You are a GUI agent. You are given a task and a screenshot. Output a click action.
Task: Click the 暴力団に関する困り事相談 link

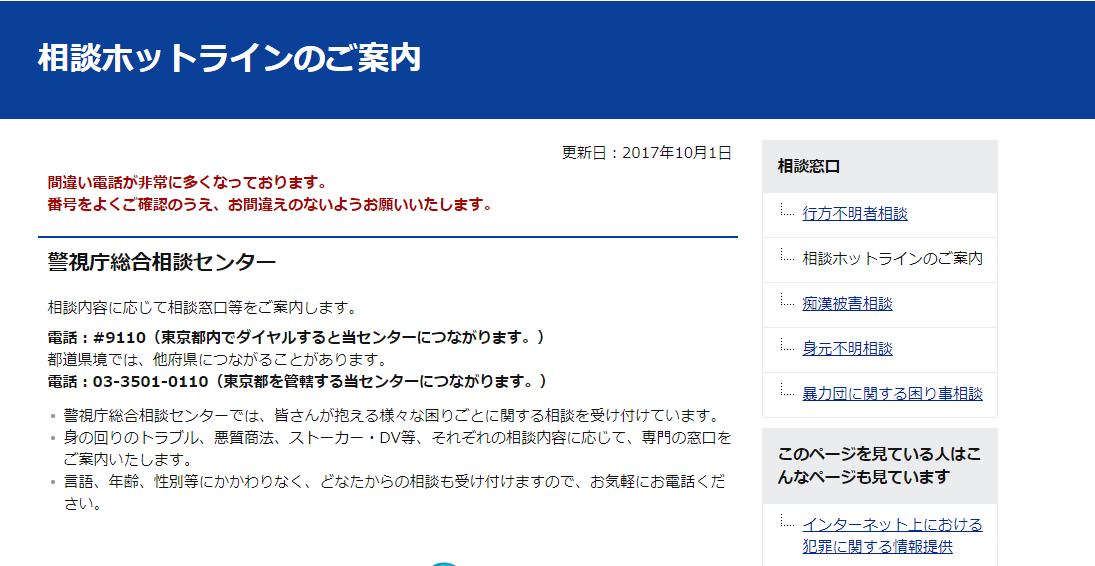[892, 393]
